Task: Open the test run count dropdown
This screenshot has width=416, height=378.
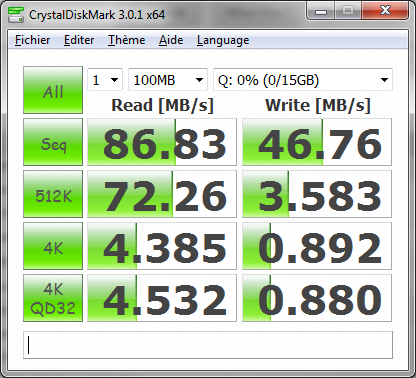Action: pos(105,80)
